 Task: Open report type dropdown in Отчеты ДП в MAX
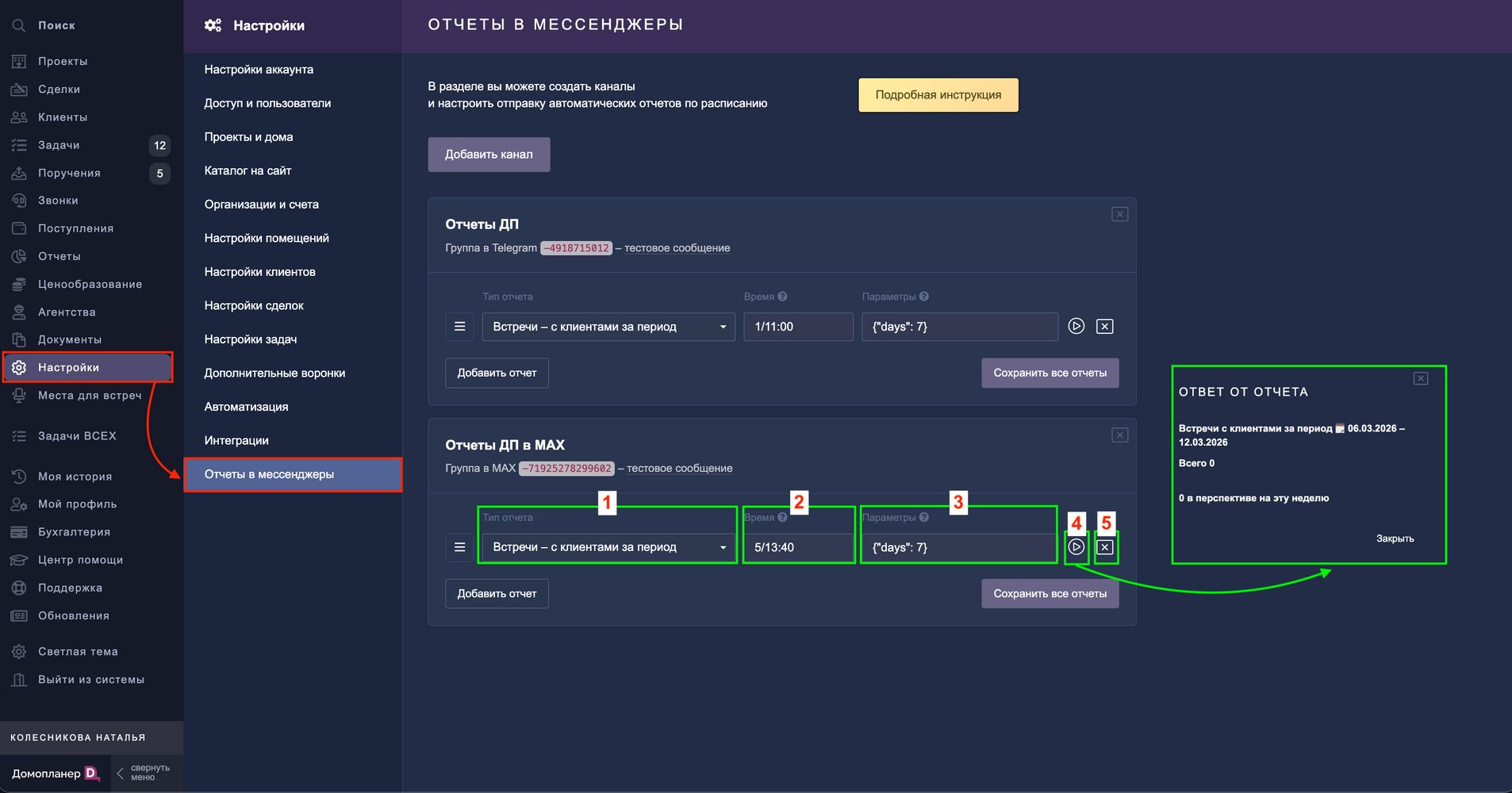(x=608, y=547)
